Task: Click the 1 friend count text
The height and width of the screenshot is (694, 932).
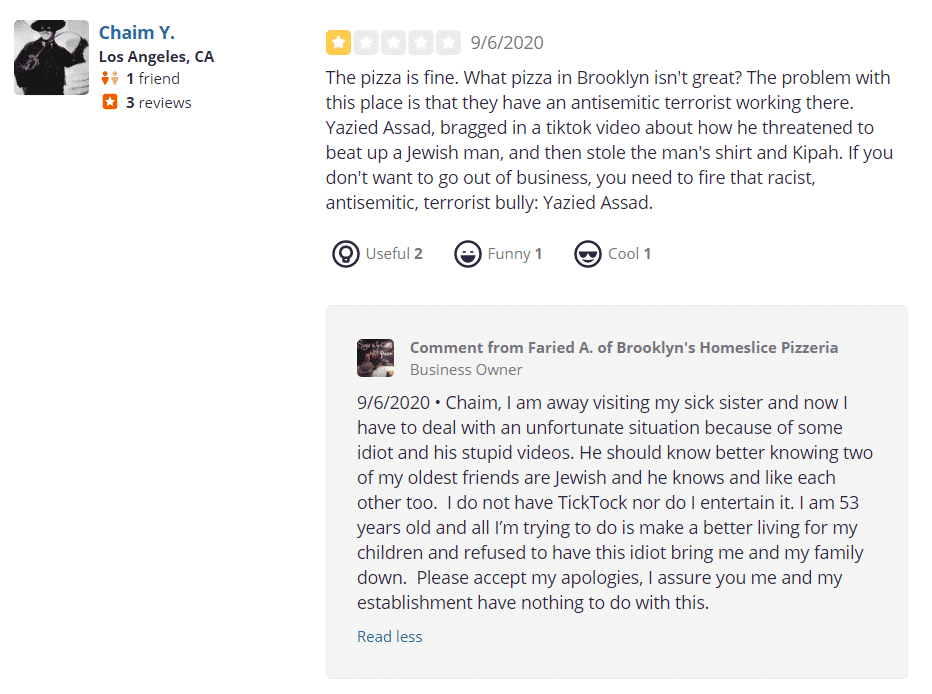Action: click(153, 78)
